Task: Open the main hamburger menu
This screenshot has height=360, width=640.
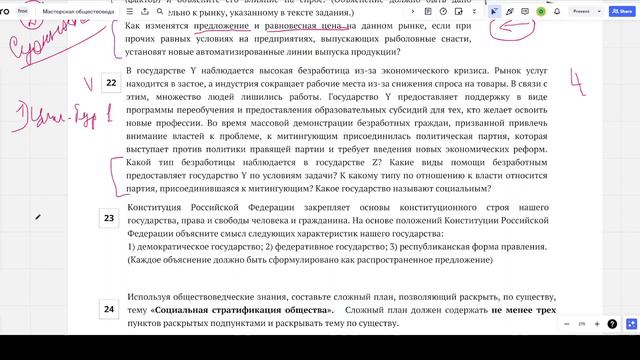Action: click(x=129, y=11)
